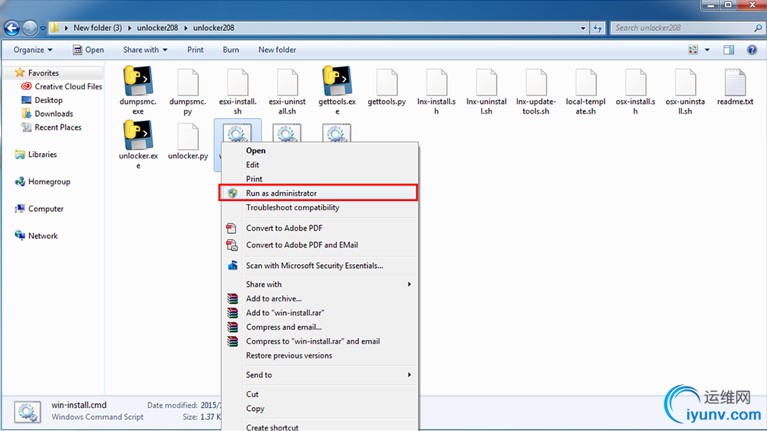
Task: Click the Back navigation arrow
Action: click(x=12, y=28)
